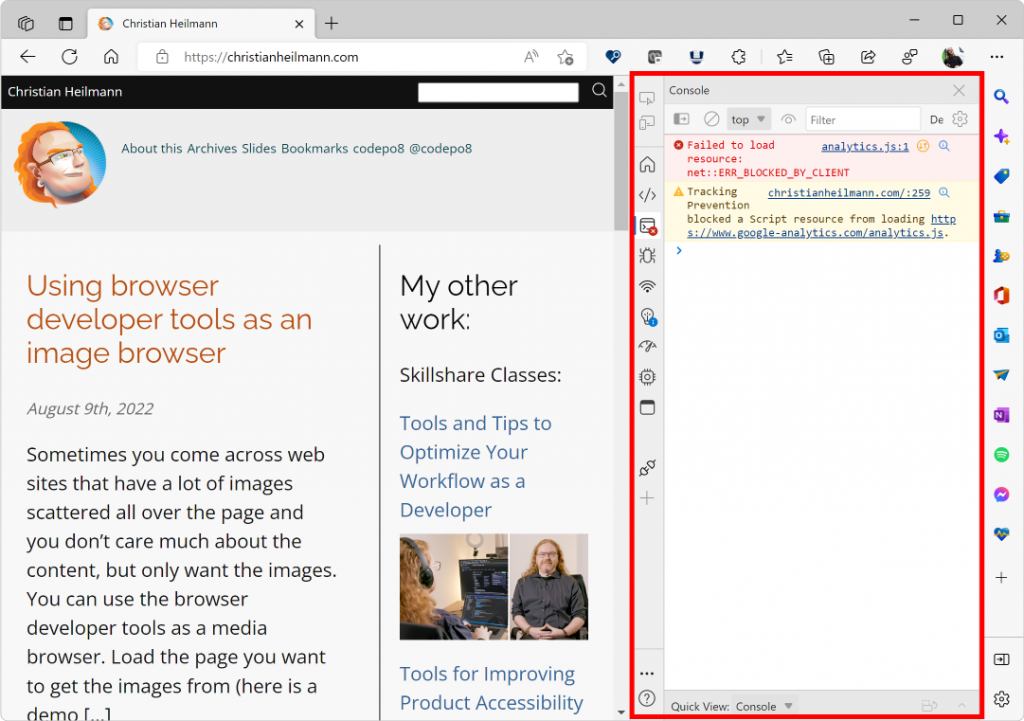Click the console prompt arrow
The image size is (1024, 721).
point(679,250)
